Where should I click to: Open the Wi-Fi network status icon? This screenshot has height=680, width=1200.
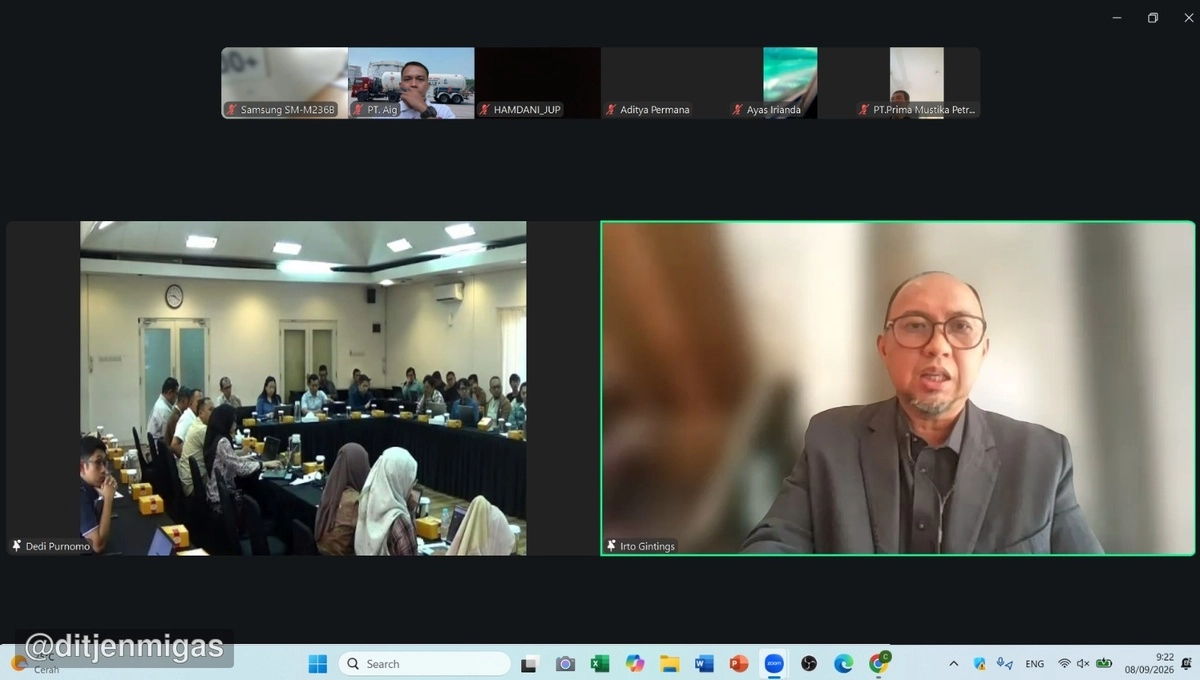(x=1064, y=664)
